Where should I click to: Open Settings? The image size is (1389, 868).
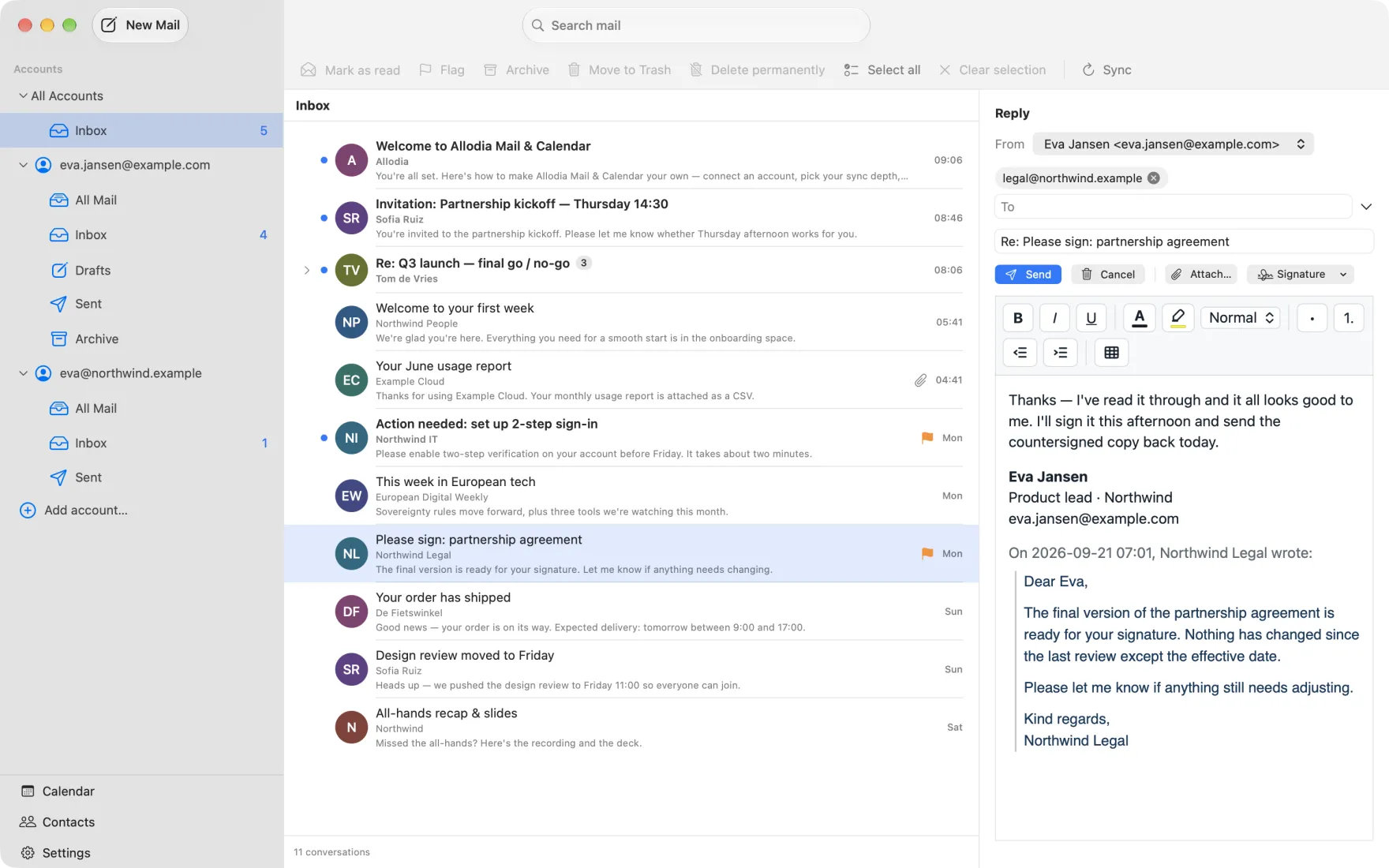tap(55, 852)
